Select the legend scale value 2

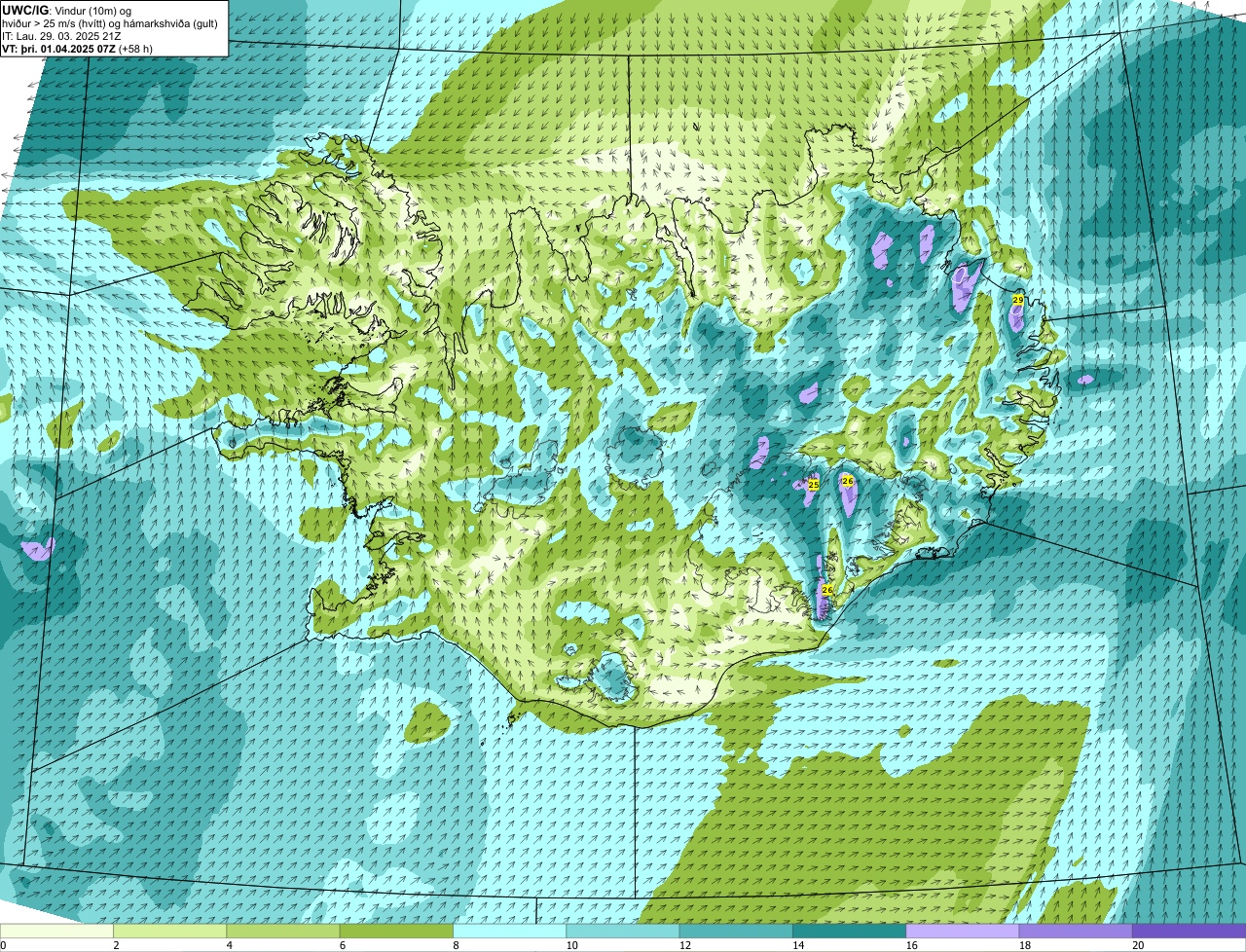(x=116, y=945)
